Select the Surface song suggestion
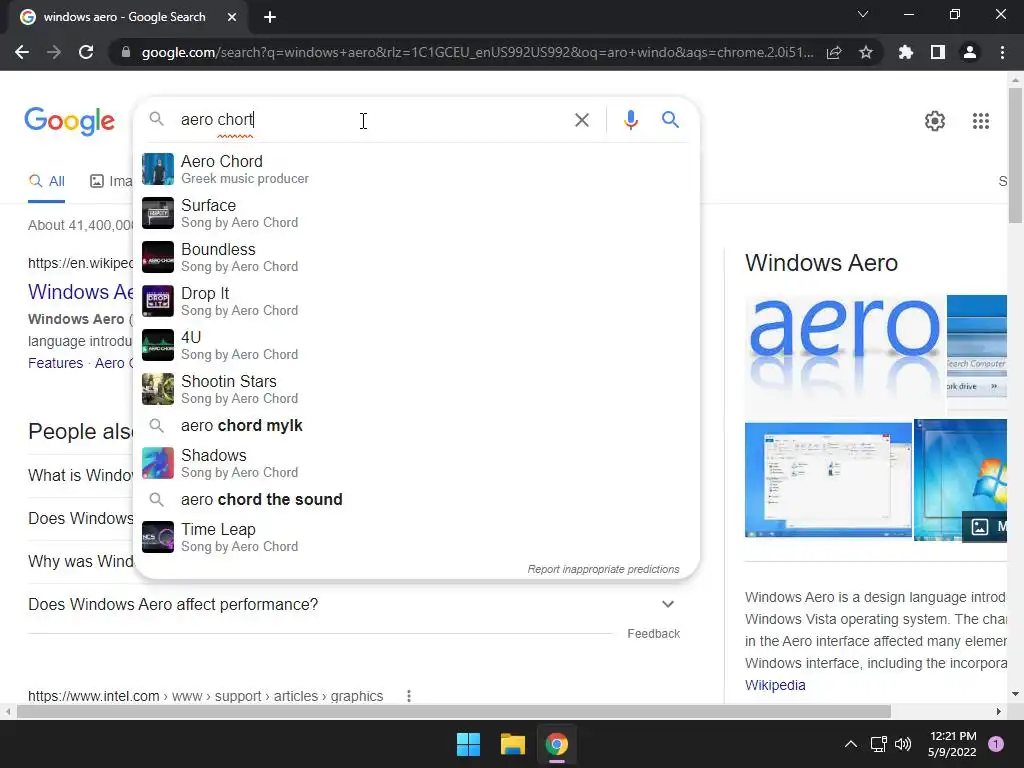The image size is (1024, 768). [x=417, y=213]
